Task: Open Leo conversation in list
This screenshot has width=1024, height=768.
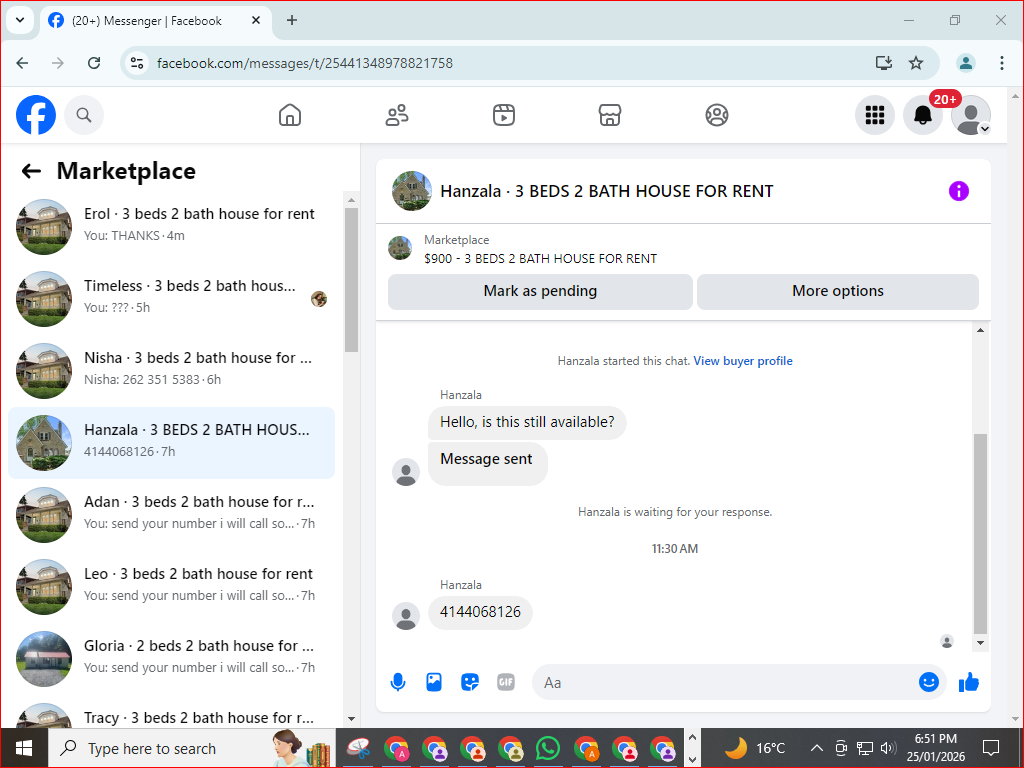Action: point(171,586)
